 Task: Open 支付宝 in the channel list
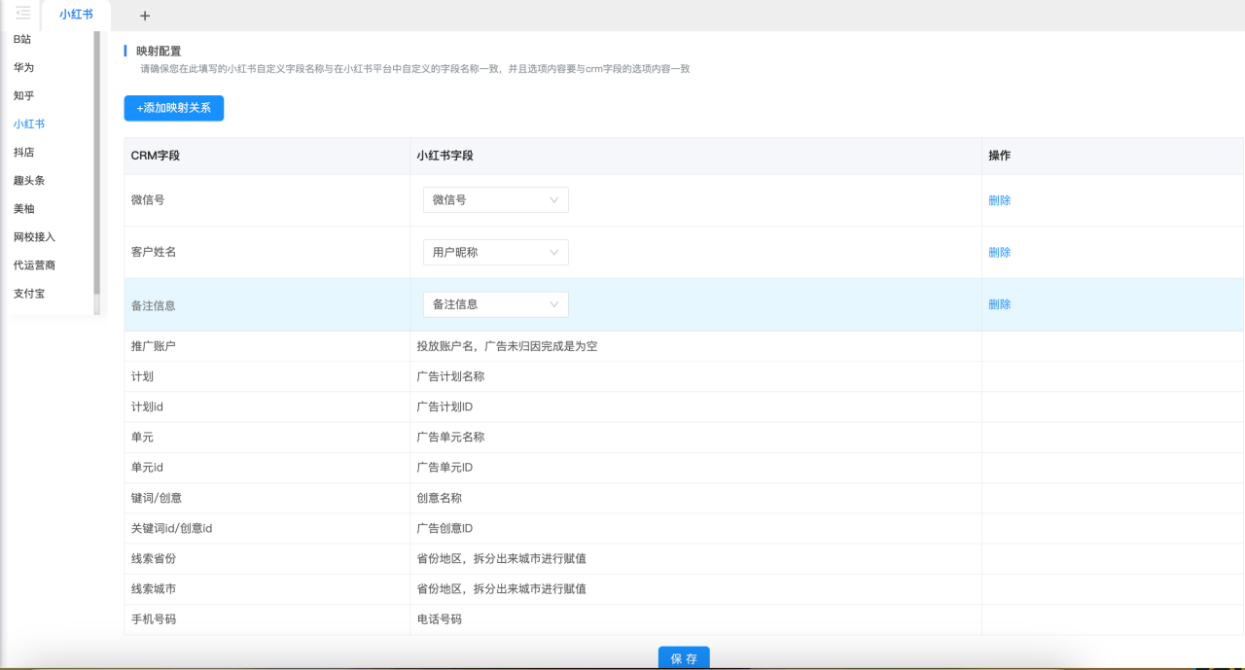tap(29, 294)
